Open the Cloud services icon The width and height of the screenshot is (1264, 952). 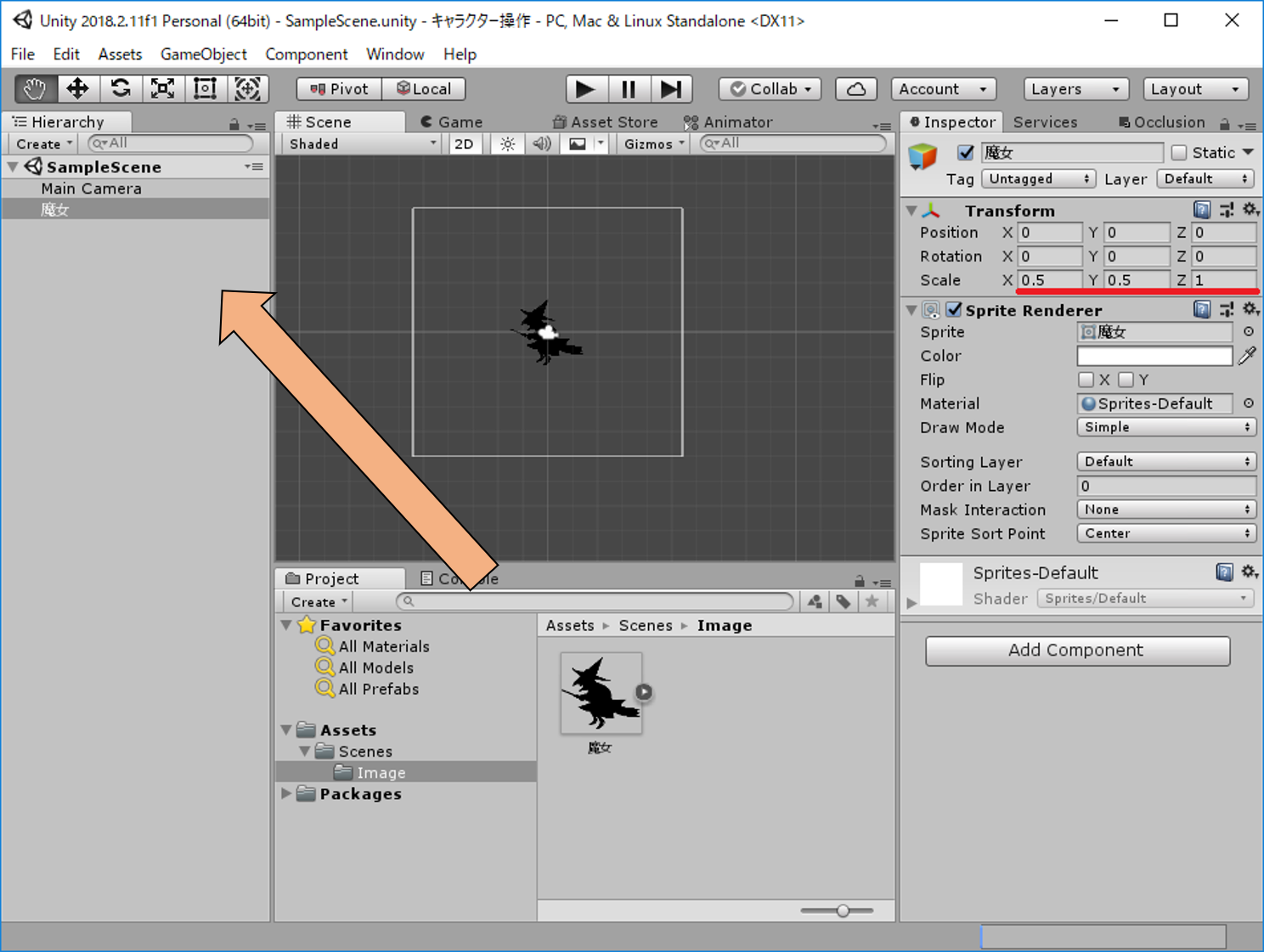click(856, 89)
